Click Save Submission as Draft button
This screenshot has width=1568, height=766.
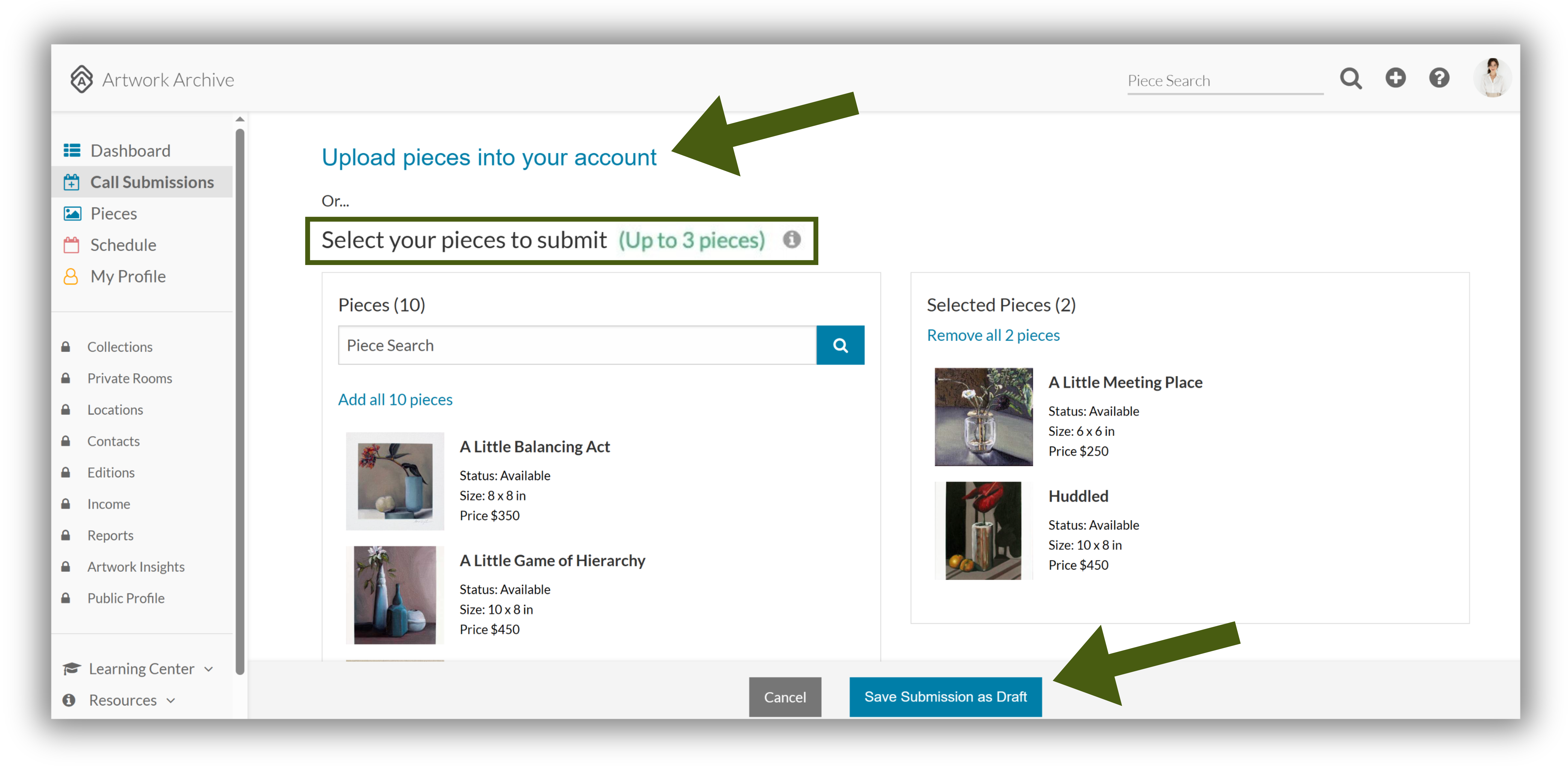[x=945, y=697]
